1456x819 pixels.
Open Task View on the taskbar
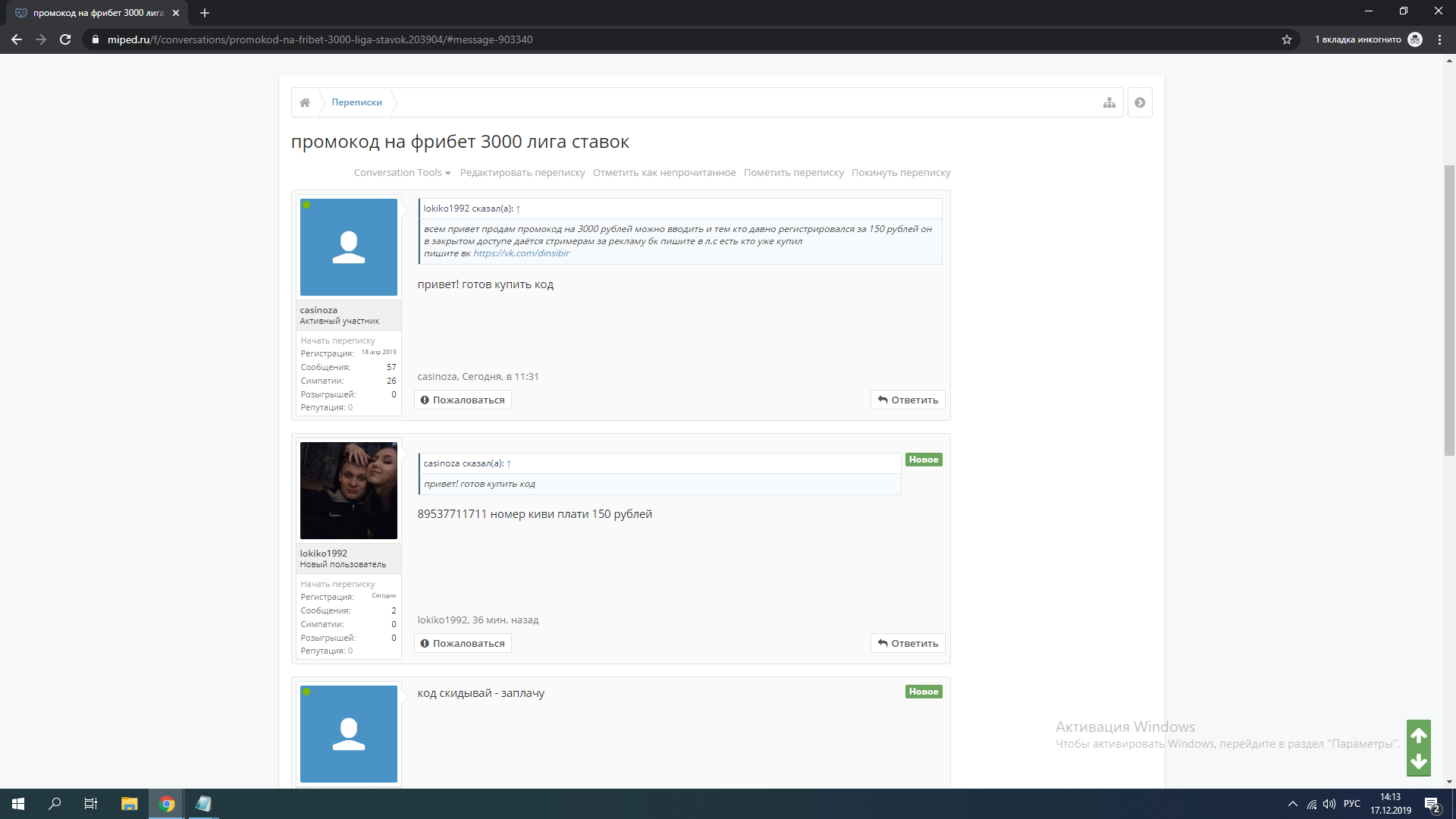click(91, 804)
